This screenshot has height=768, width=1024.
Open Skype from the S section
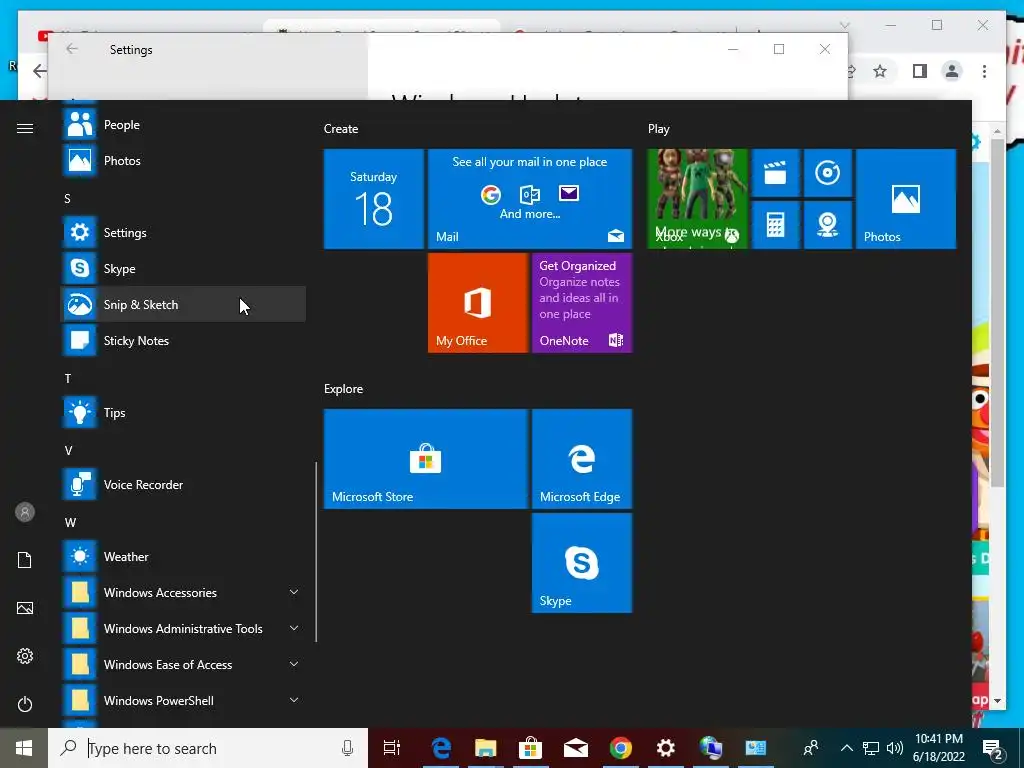[x=183, y=268]
